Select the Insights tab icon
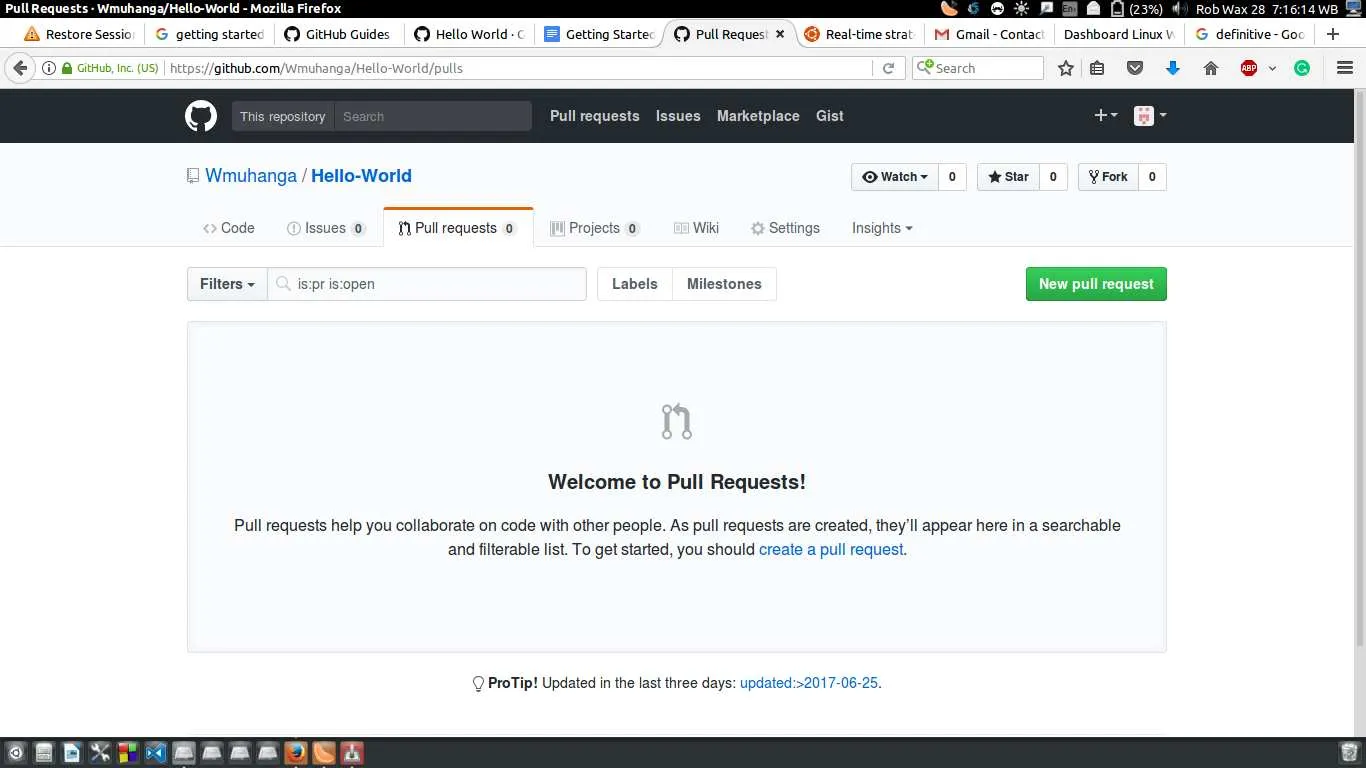 tap(876, 228)
